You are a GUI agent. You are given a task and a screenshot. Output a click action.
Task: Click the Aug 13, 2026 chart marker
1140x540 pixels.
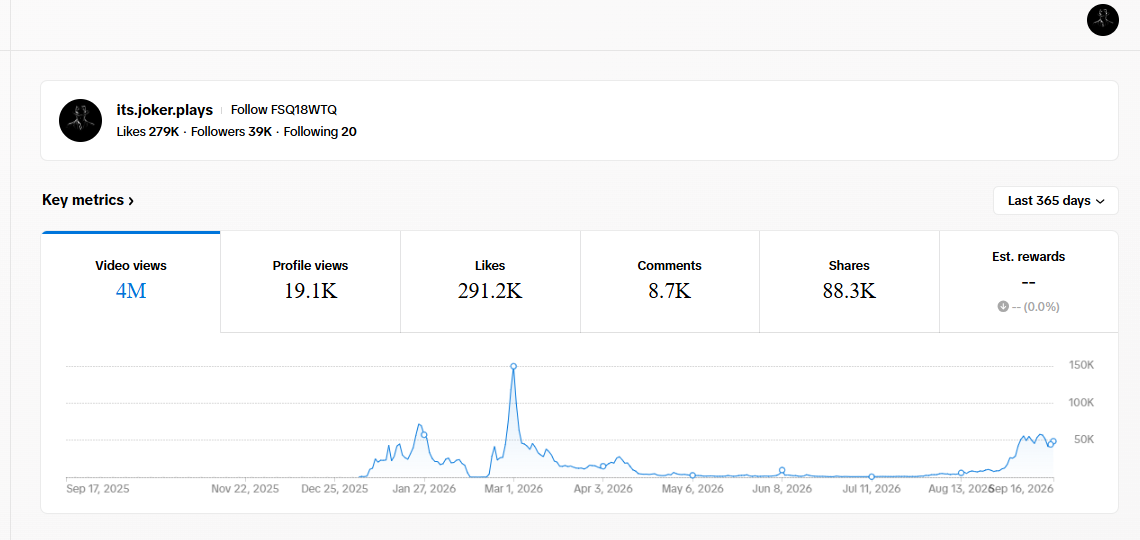[x=961, y=472]
